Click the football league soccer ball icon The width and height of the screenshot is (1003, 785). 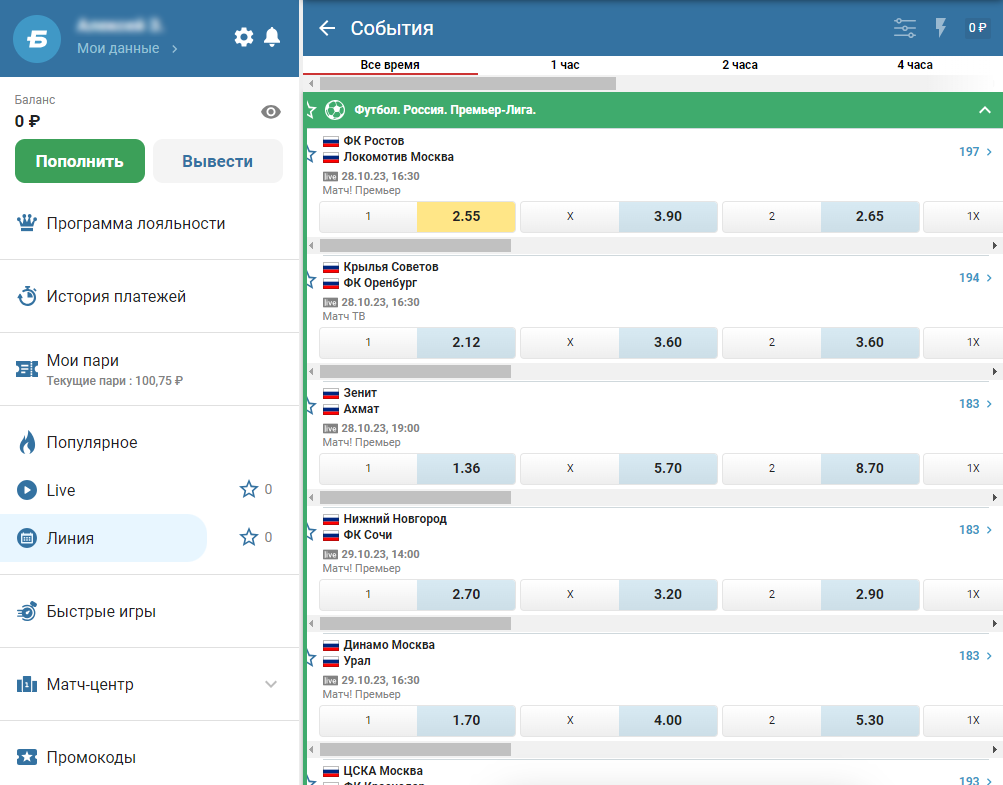coord(335,110)
